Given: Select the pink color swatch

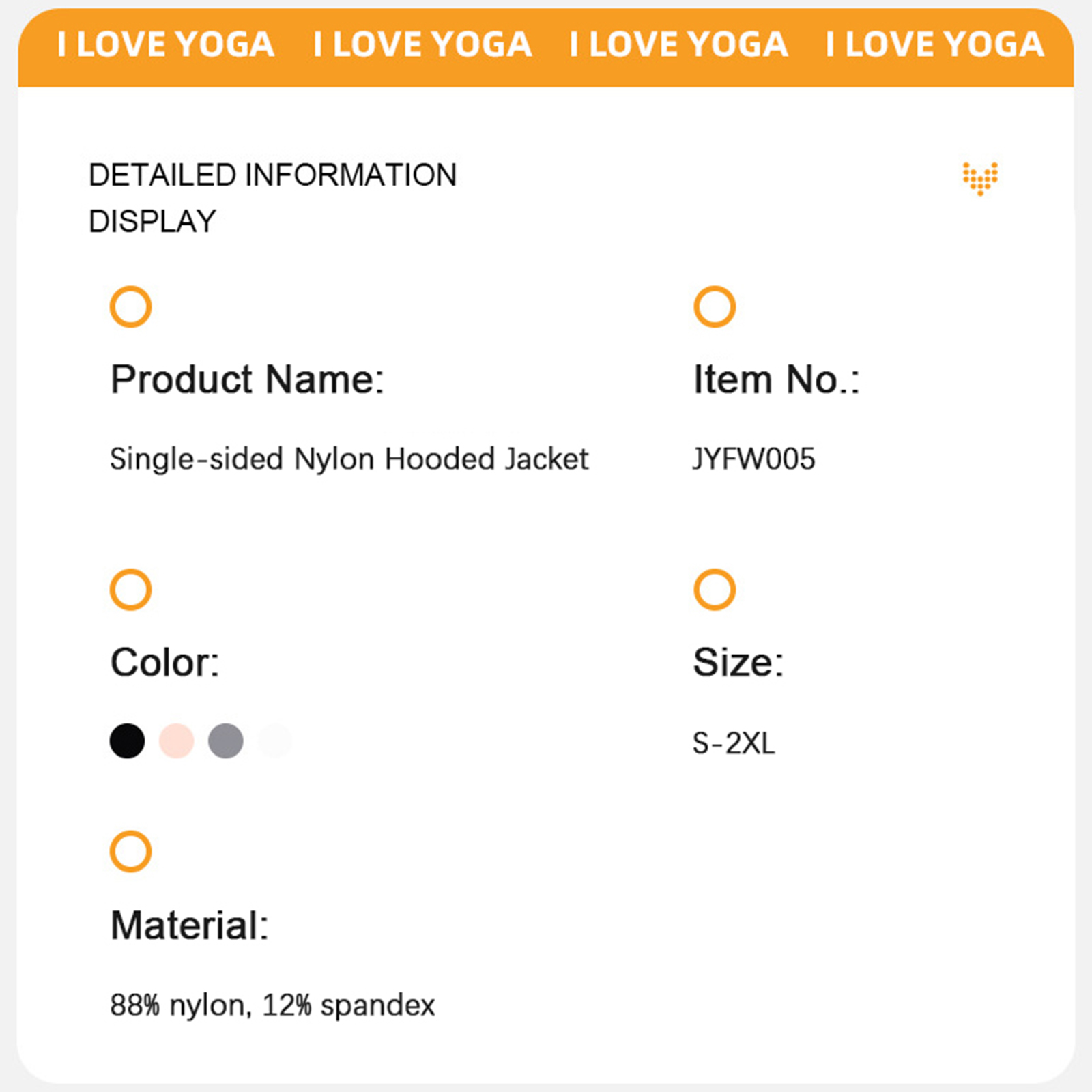Looking at the screenshot, I should (177, 741).
